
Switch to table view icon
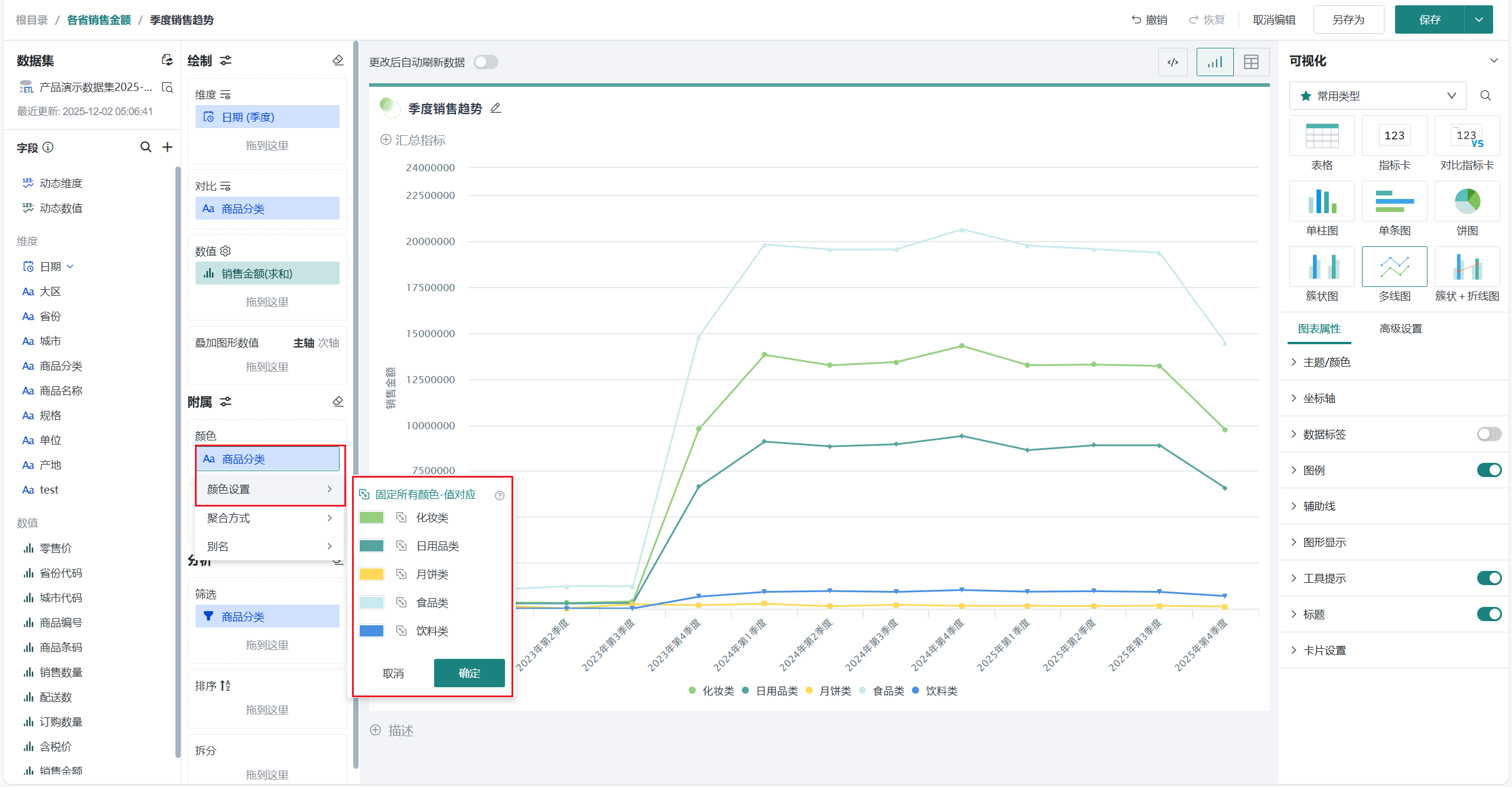click(x=1251, y=62)
